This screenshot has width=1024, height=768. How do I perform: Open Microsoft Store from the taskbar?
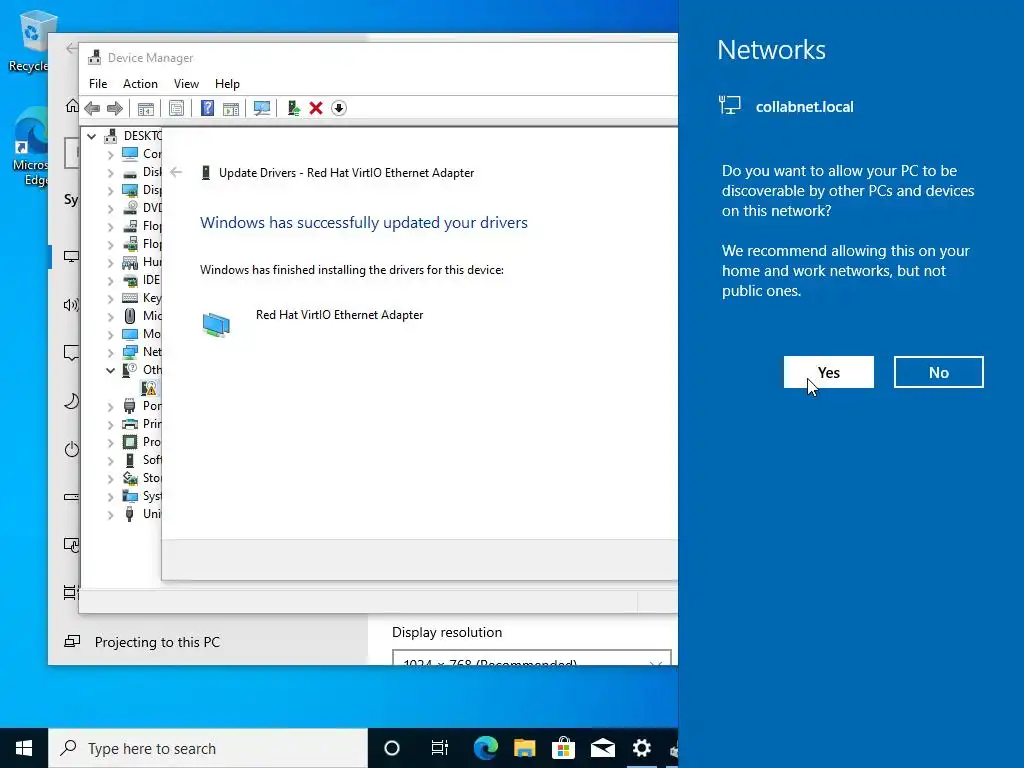(x=564, y=748)
